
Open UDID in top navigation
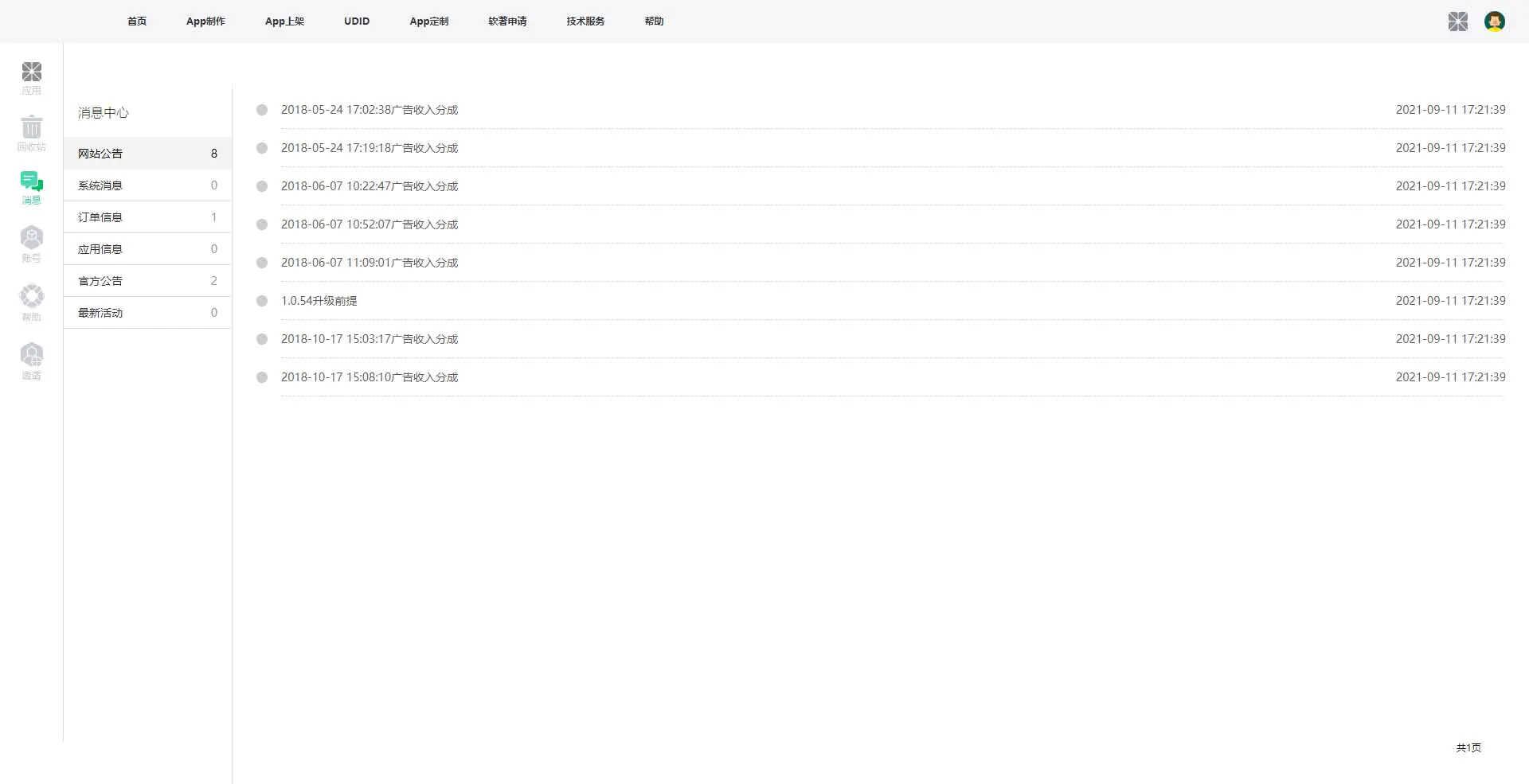(x=357, y=21)
